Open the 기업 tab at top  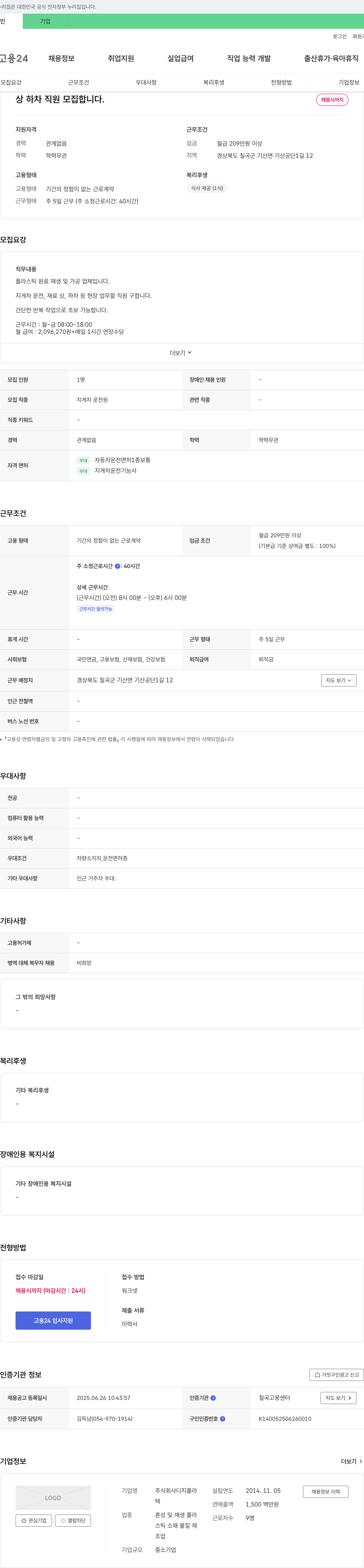point(45,21)
